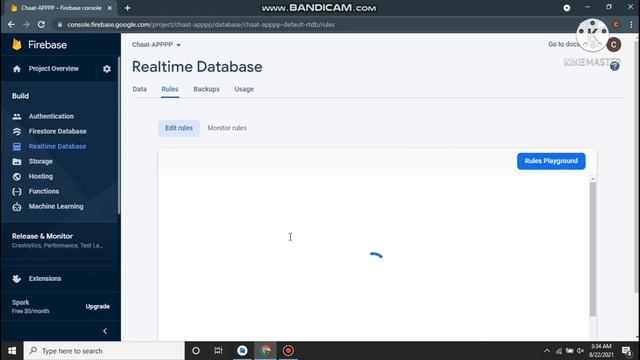Show hidden system tray icons

547,351
